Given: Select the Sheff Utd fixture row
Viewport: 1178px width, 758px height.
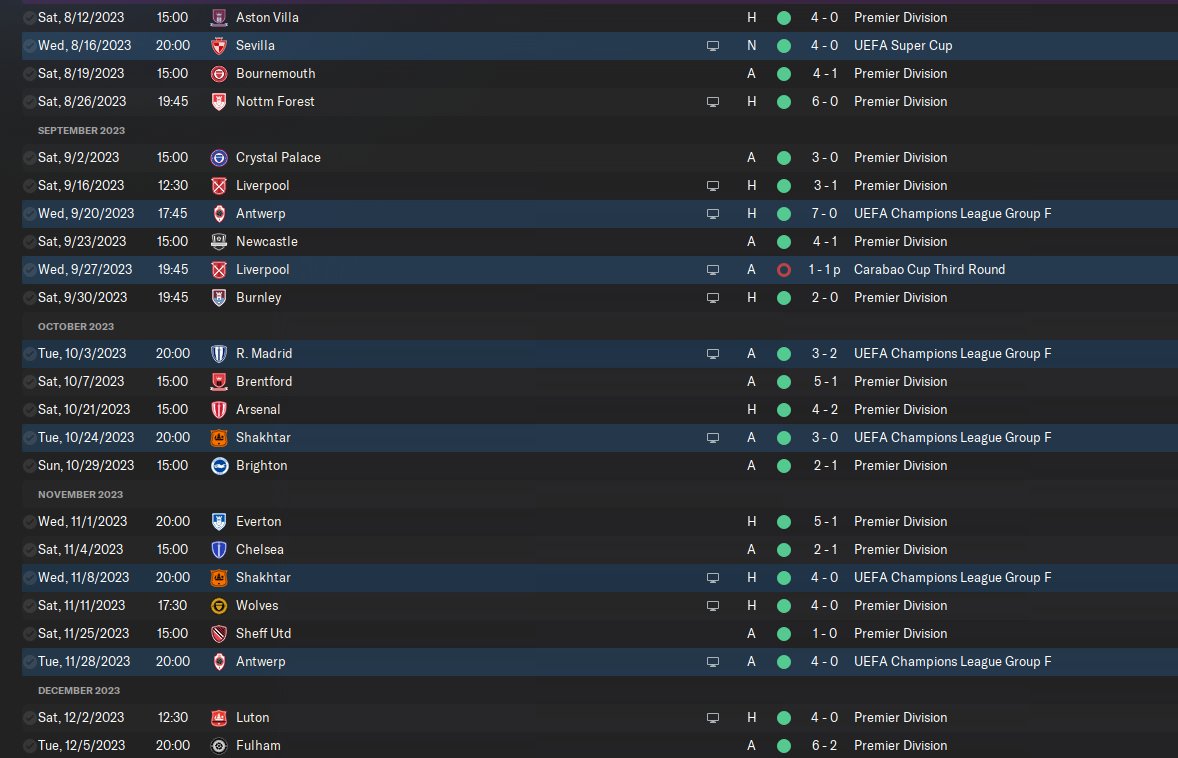Looking at the screenshot, I should tap(600, 634).
